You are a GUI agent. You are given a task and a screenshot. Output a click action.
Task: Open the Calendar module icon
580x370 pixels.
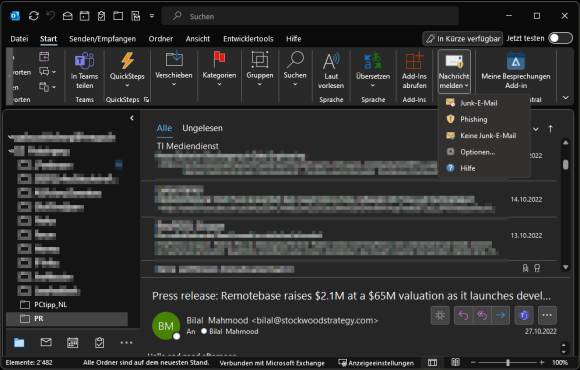(x=72, y=343)
